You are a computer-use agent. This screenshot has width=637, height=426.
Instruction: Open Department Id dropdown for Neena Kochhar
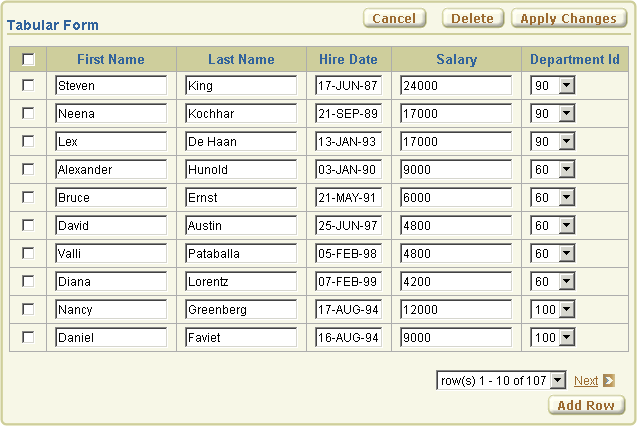coord(552,113)
